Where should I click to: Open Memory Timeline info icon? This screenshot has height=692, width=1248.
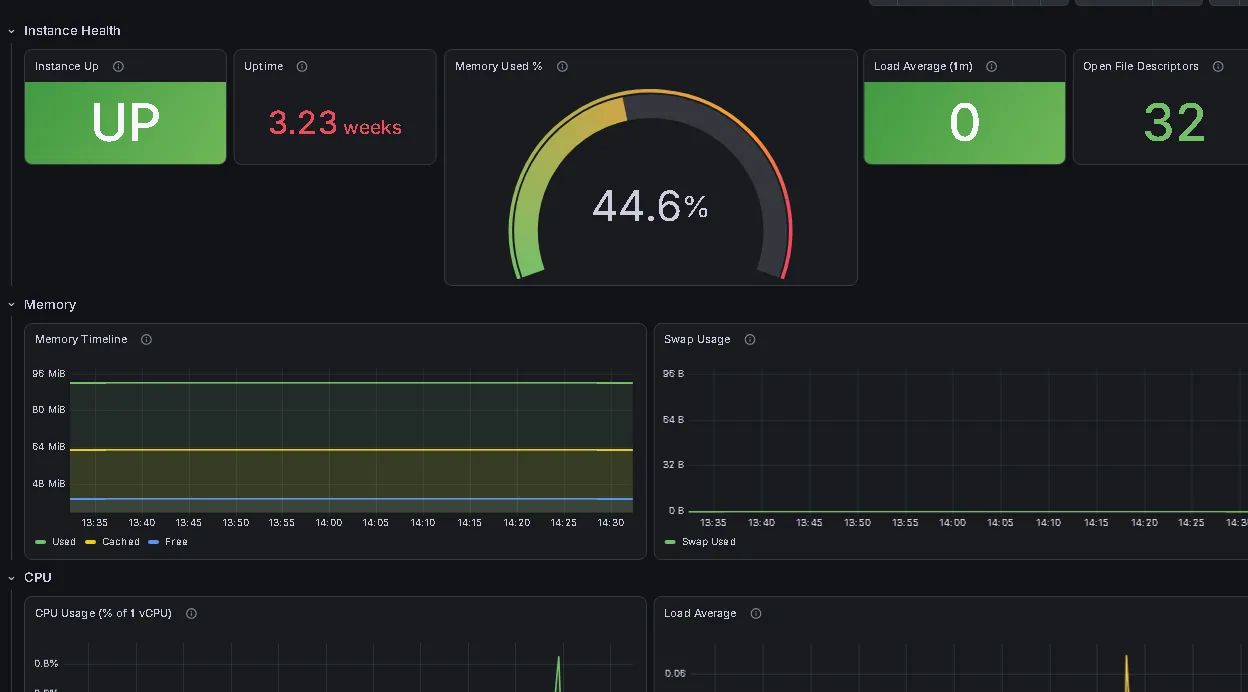point(146,340)
